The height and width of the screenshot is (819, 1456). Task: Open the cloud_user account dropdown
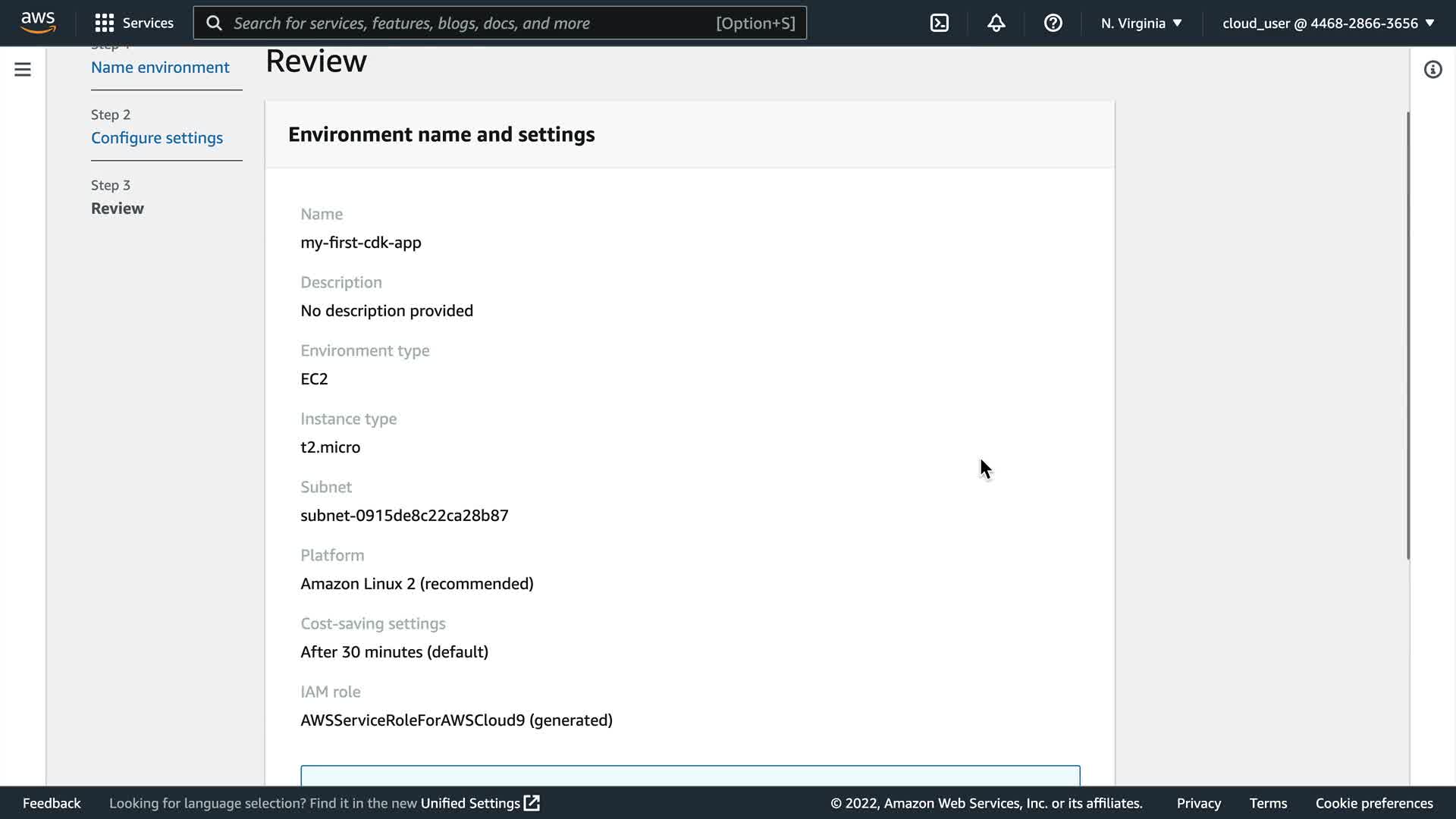[x=1328, y=23]
